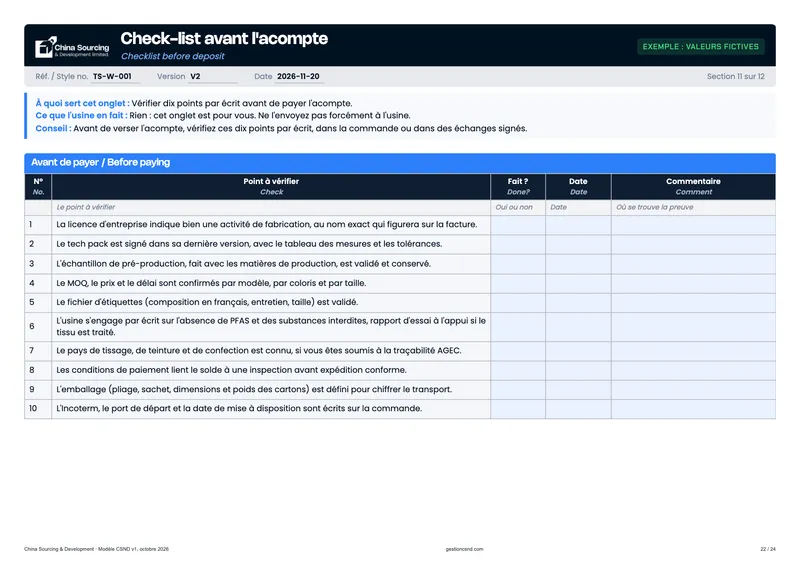
Task: Click the Commentaire cell for row 6
Action: (693, 327)
